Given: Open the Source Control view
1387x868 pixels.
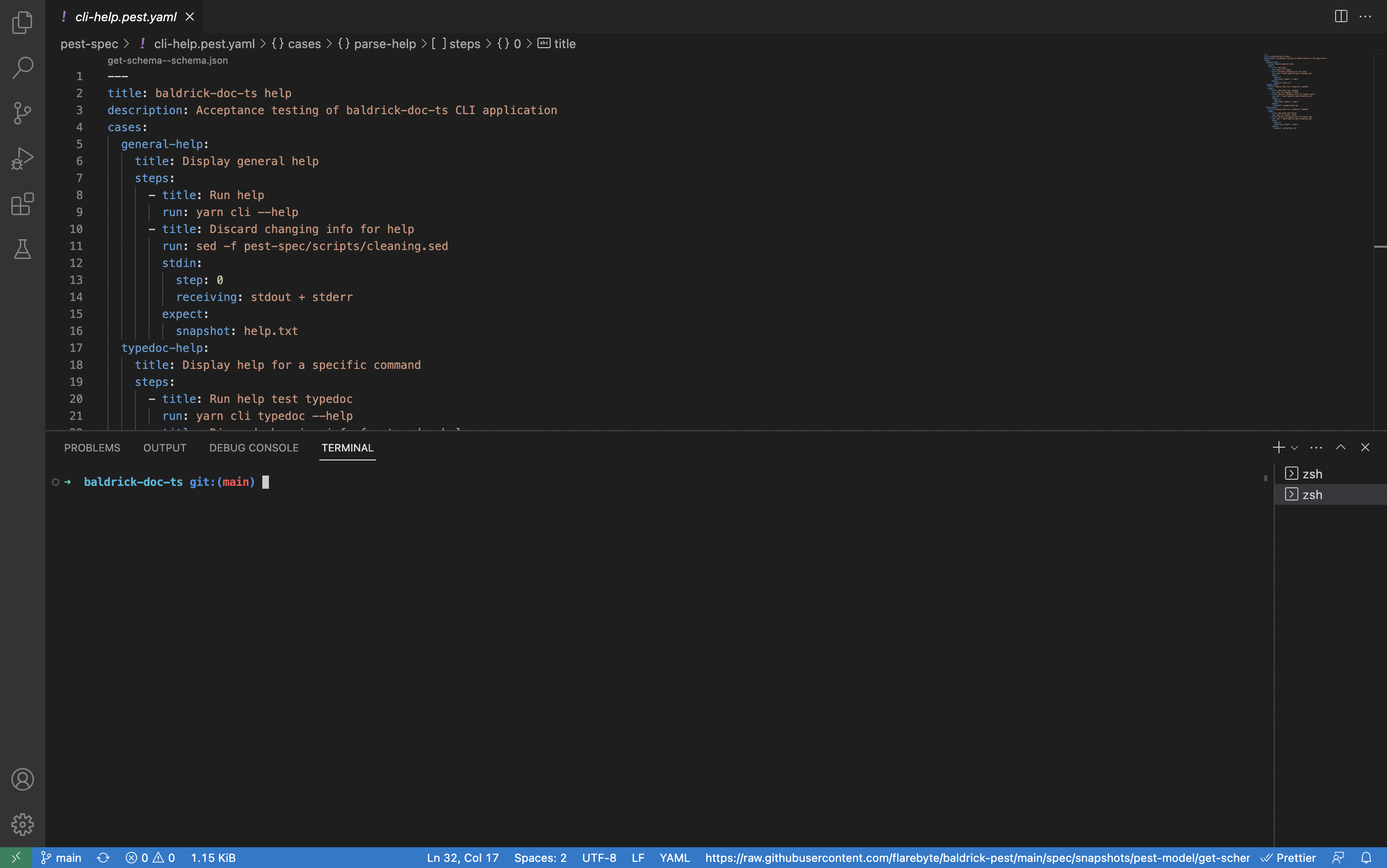Looking at the screenshot, I should (22, 113).
